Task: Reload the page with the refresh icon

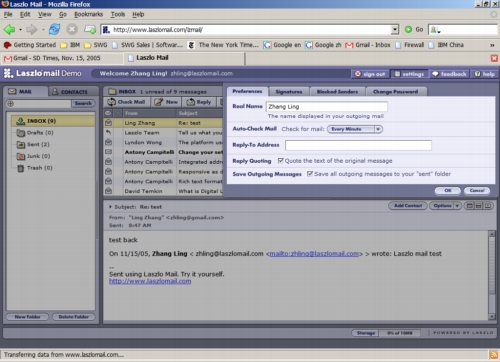Action: pos(54,30)
